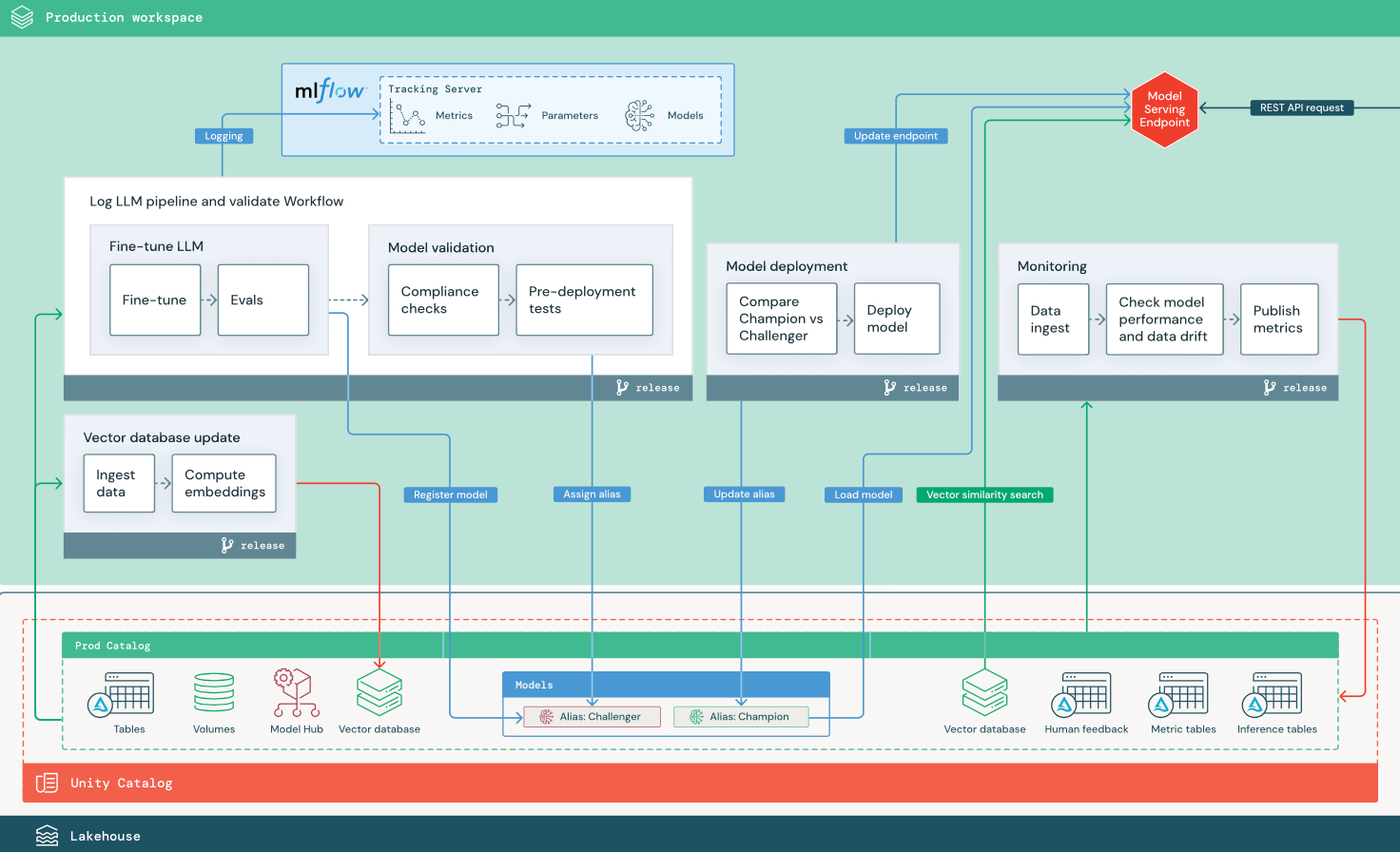This screenshot has height=852, width=1400.
Task: Click the Lakehouse icon in the footer
Action: (x=47, y=835)
